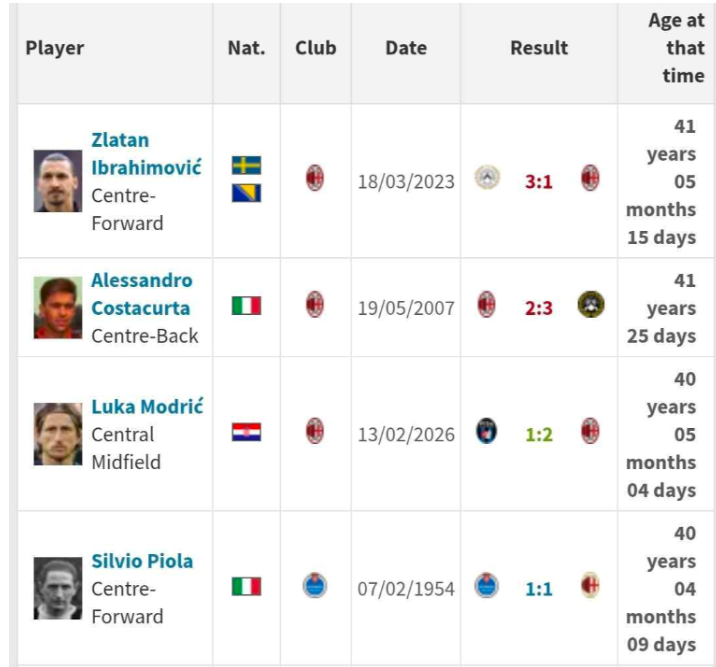Click Croatia flag in Luka Modrić row
The height and width of the screenshot is (667, 716).
(x=246, y=433)
